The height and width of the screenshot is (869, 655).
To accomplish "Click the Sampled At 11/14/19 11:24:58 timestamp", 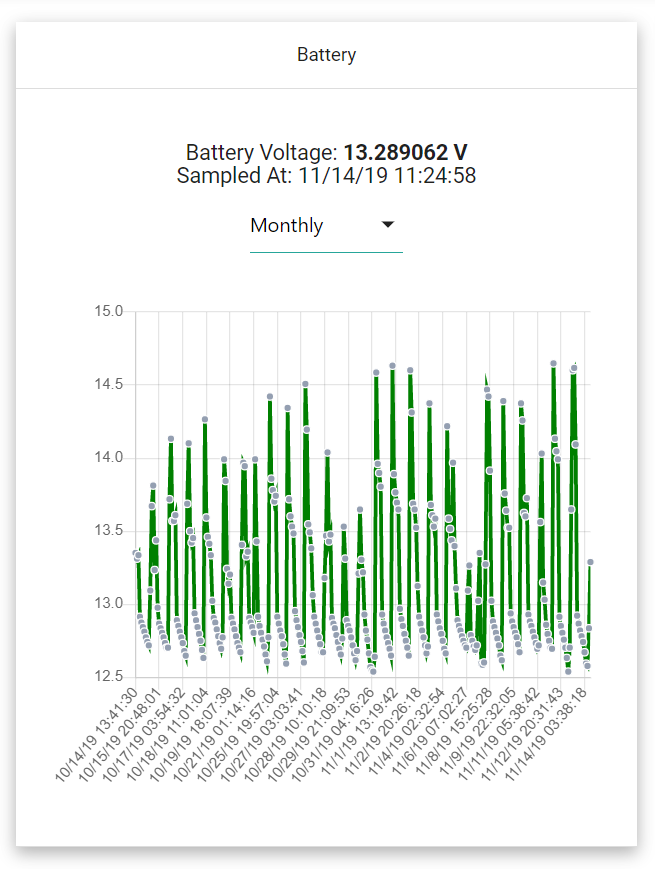I will click(x=326, y=176).
